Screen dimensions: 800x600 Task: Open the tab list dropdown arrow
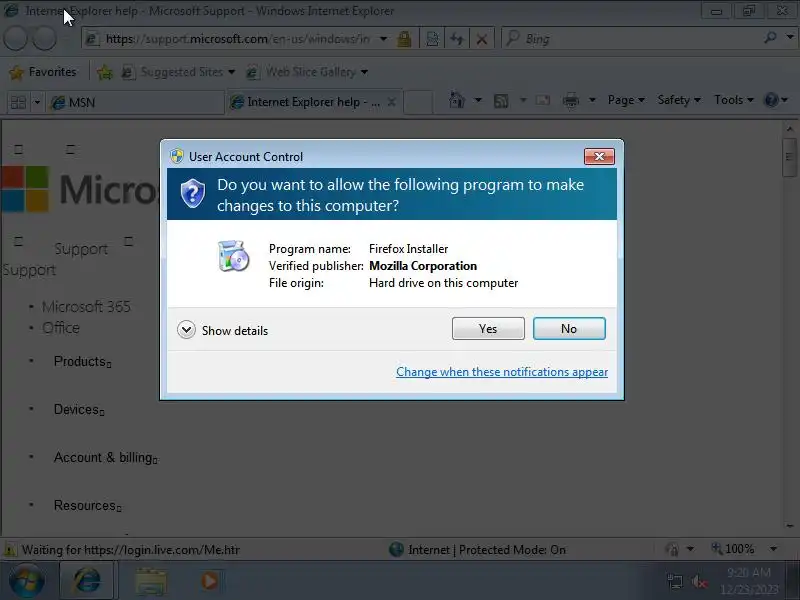[x=37, y=102]
